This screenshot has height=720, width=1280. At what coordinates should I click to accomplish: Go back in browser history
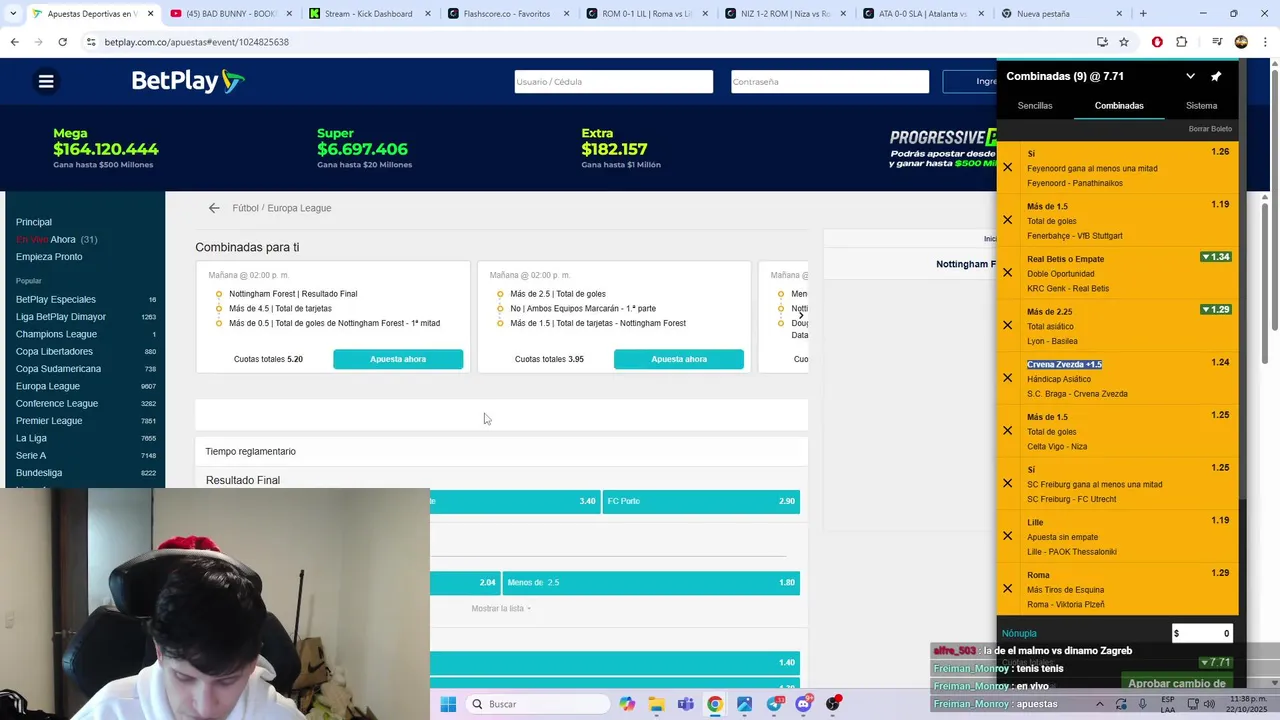coord(14,42)
